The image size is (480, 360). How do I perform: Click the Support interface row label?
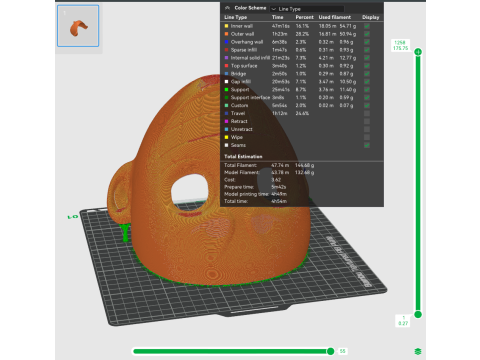tap(250, 98)
